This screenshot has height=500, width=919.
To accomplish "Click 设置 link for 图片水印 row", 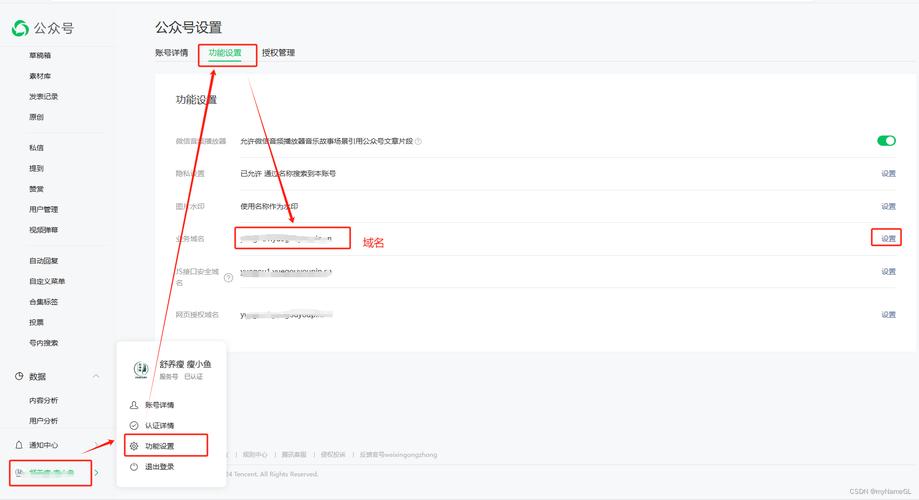I will point(889,206).
